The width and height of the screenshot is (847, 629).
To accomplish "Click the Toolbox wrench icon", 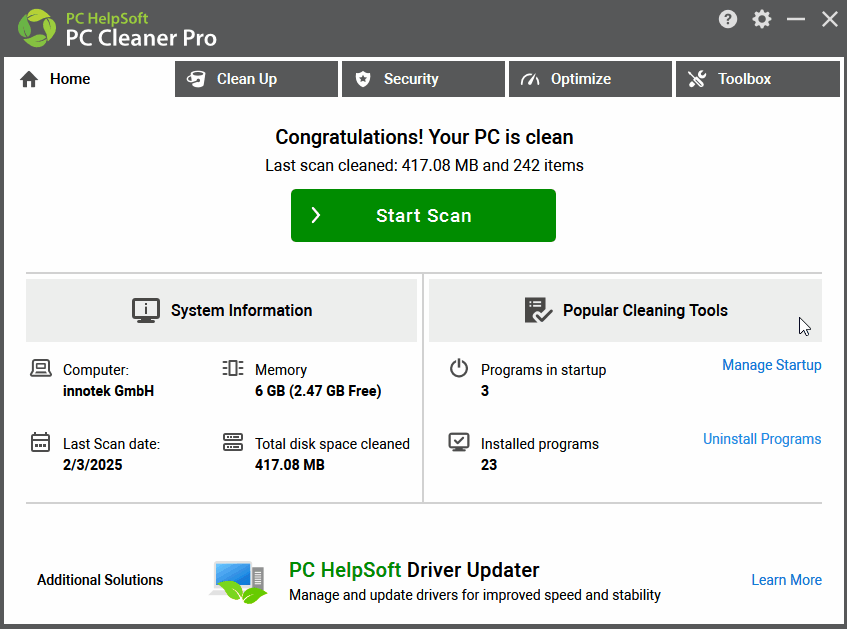I will 697,79.
